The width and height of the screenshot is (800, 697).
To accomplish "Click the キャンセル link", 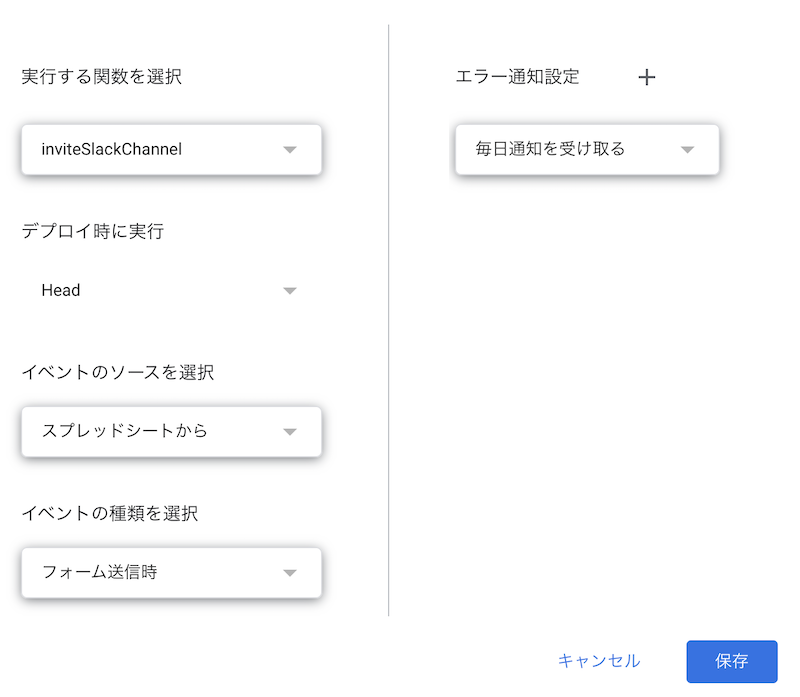I will tap(599, 661).
